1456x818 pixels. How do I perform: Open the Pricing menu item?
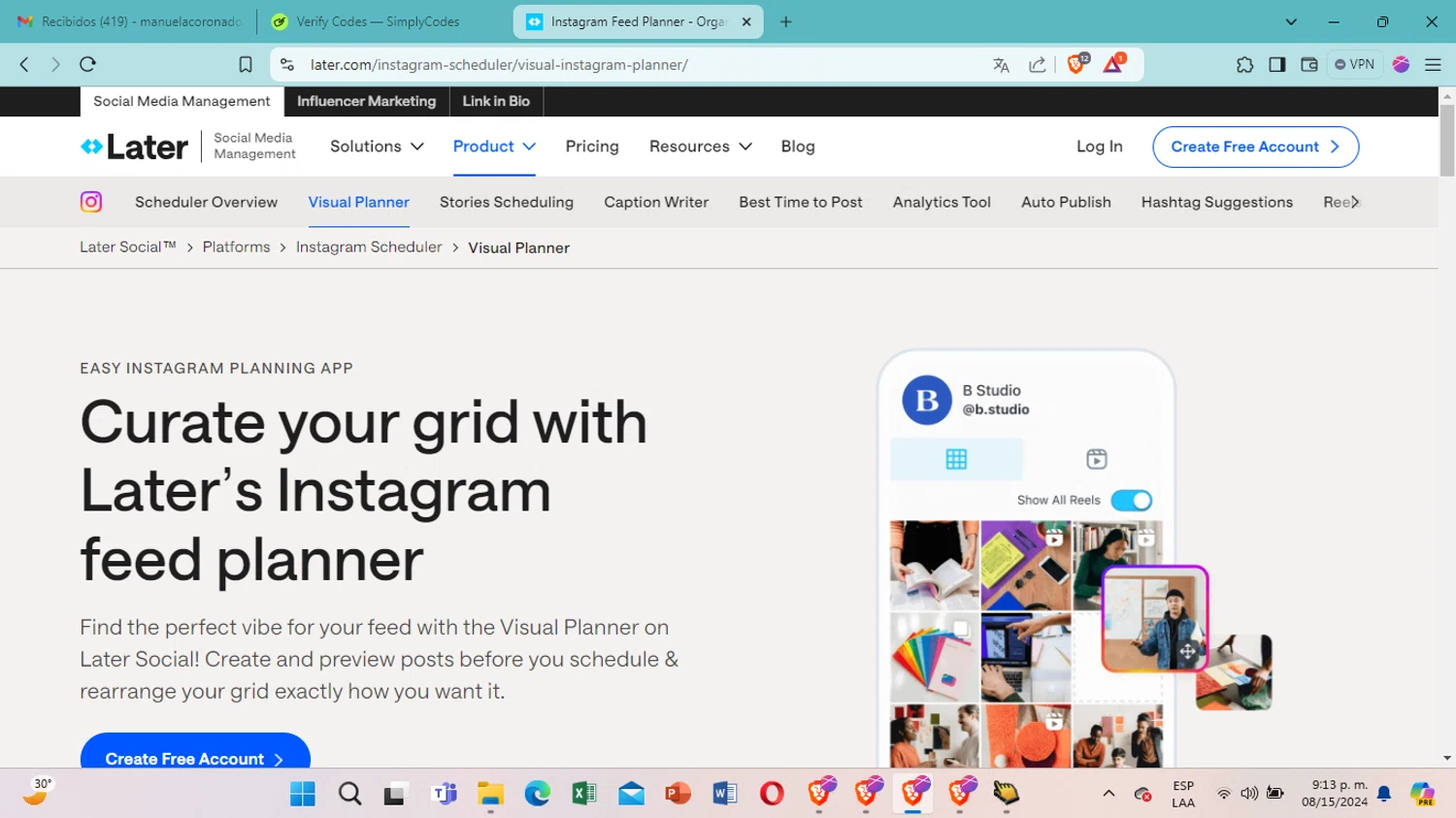pyautogui.click(x=592, y=147)
